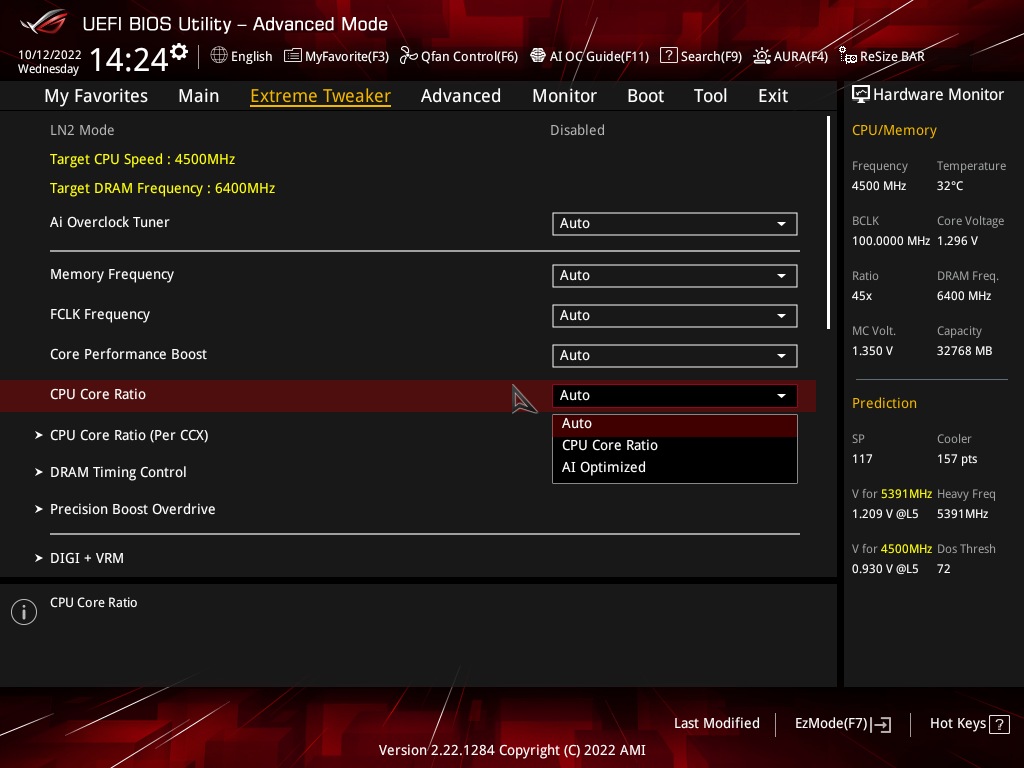Select the Extreme Tweaker tab
This screenshot has height=768, width=1024.
click(x=321, y=96)
